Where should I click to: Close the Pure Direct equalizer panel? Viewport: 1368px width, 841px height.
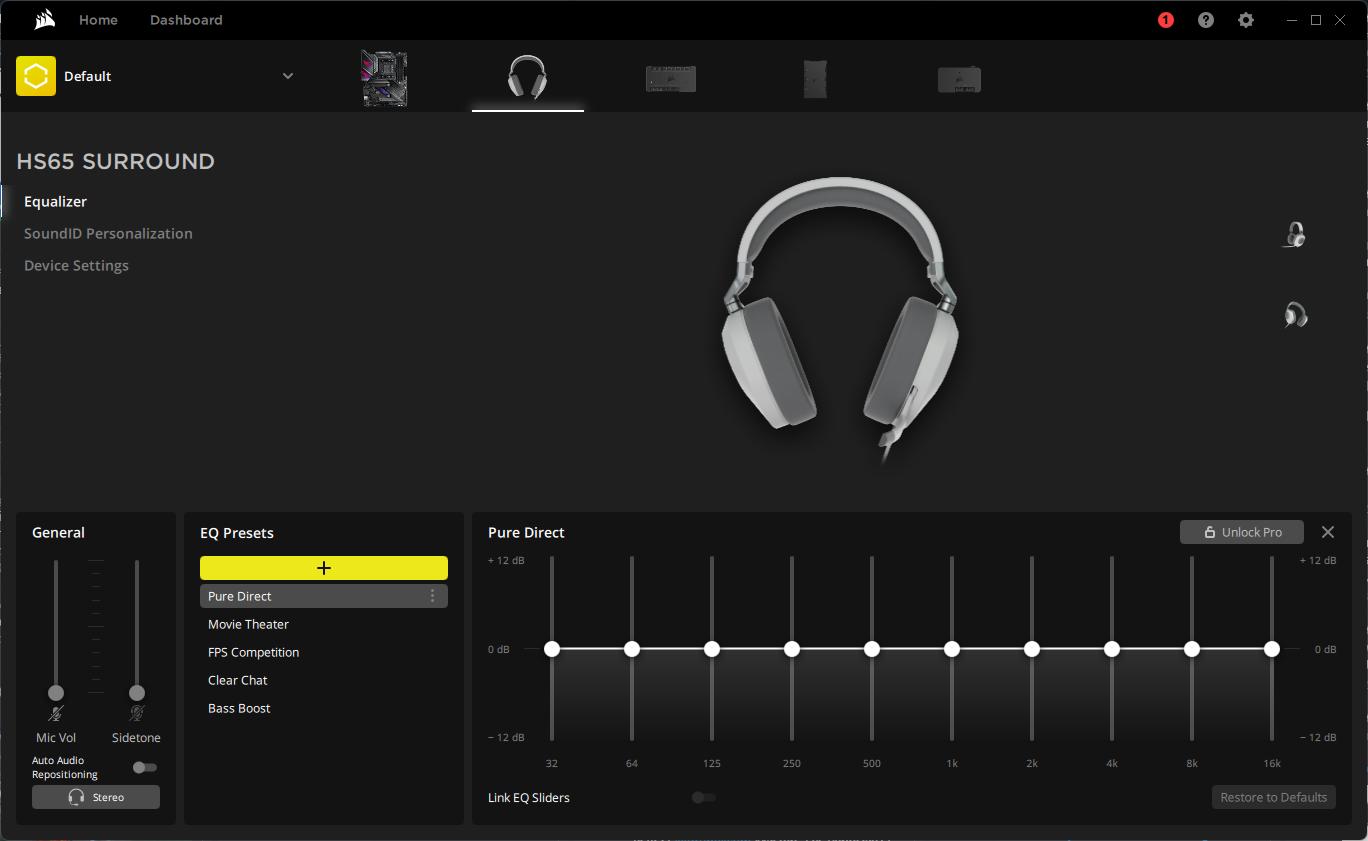tap(1328, 532)
